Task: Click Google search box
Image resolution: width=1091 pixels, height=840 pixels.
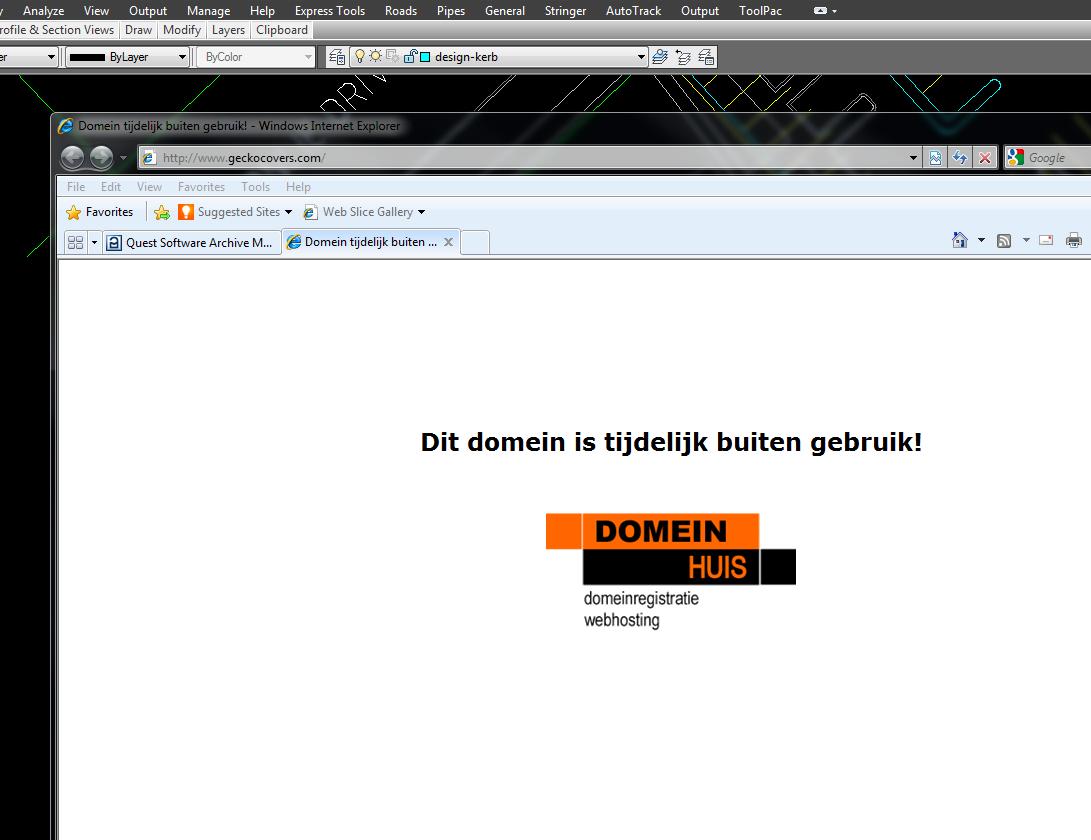Action: pos(1048,158)
